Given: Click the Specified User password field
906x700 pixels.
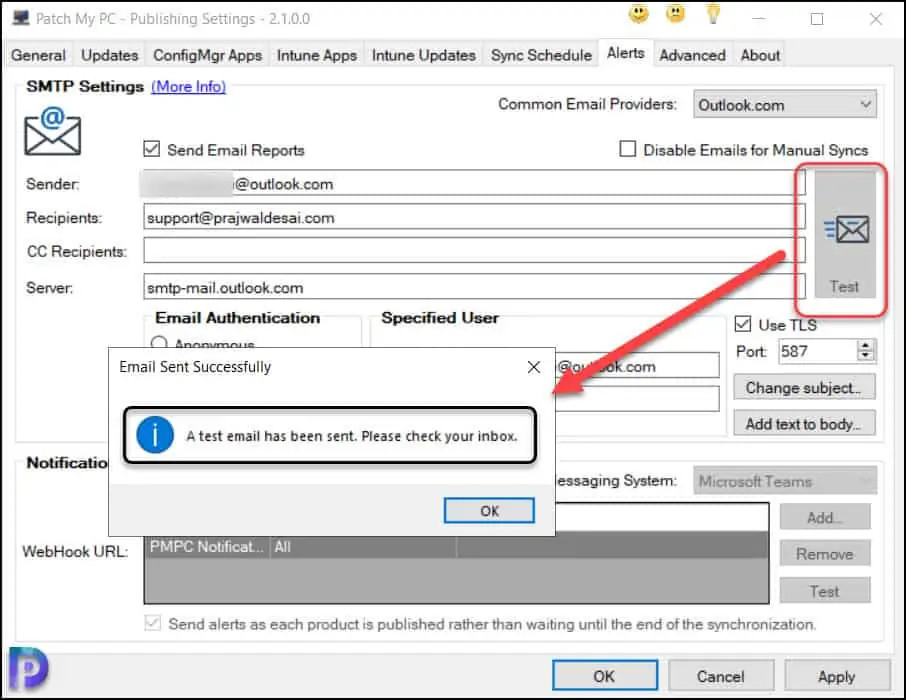Looking at the screenshot, I should click(637, 398).
